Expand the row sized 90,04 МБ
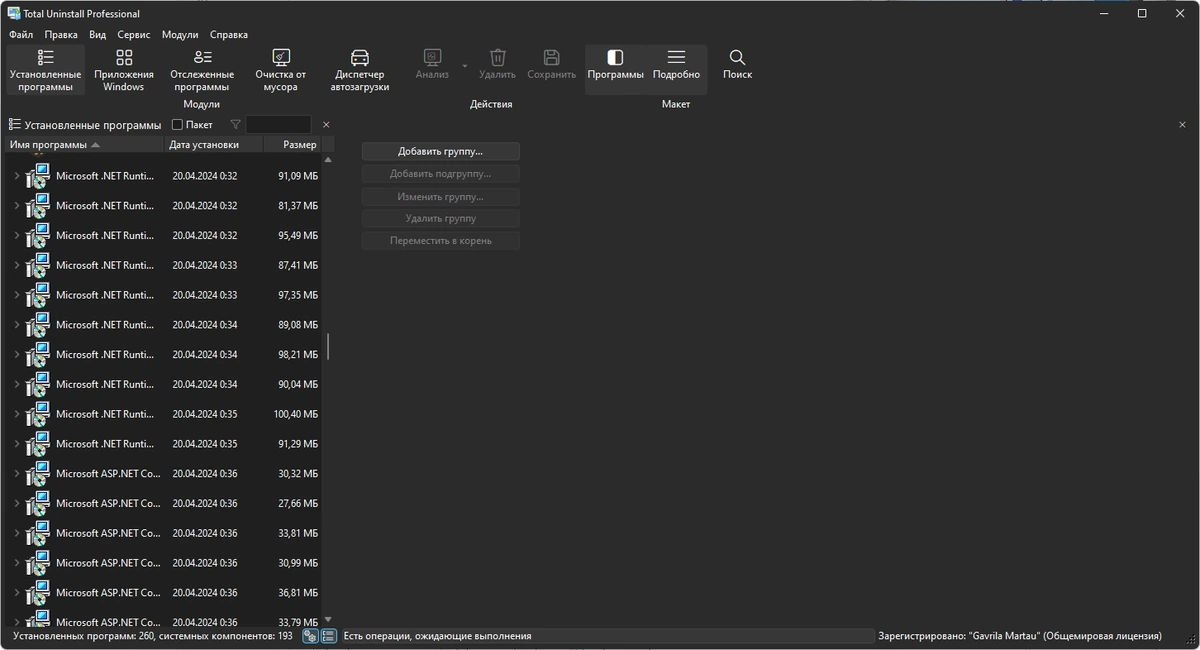Screen dimensions: 1200x650 16,384
